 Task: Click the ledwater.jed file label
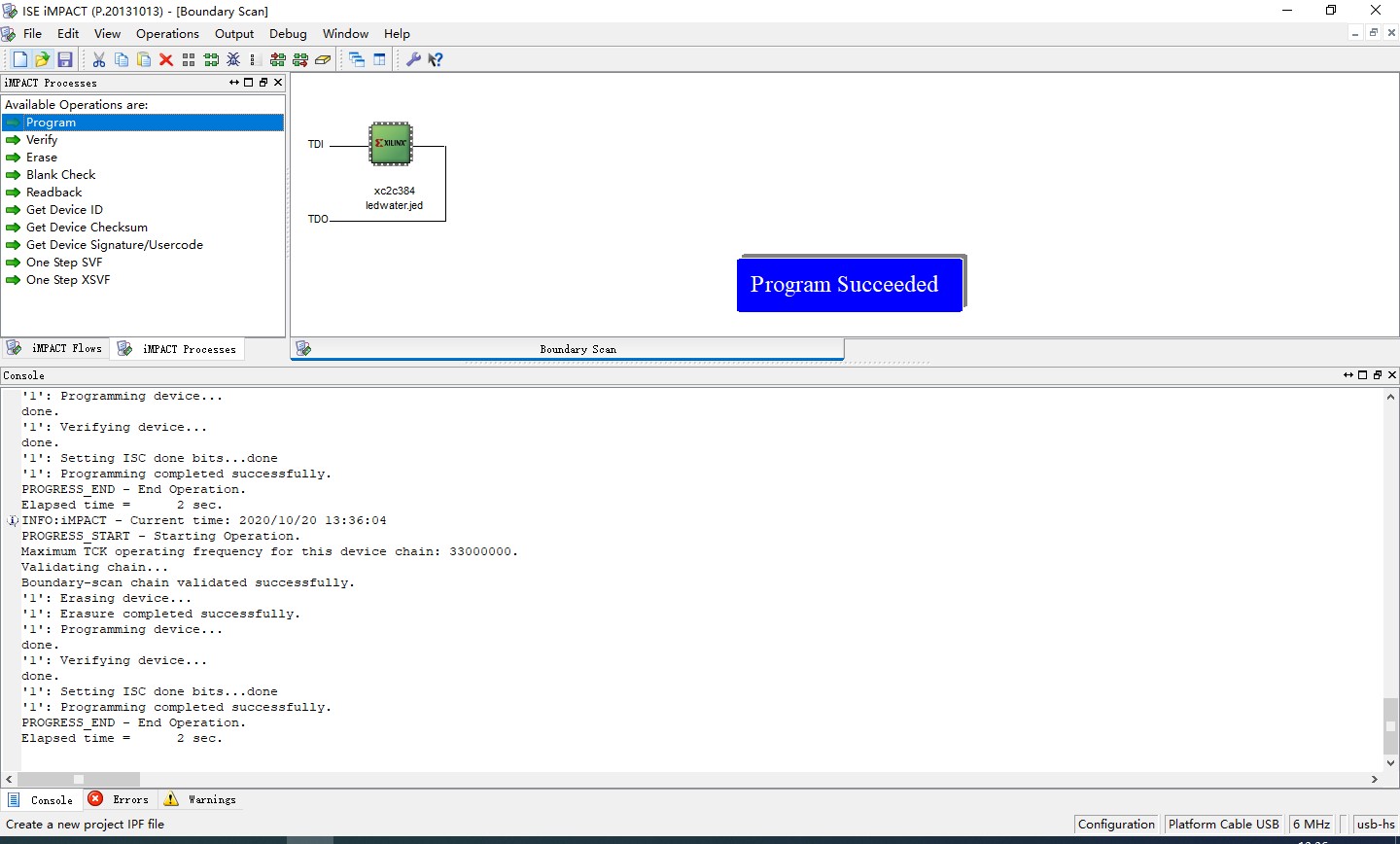pos(394,205)
